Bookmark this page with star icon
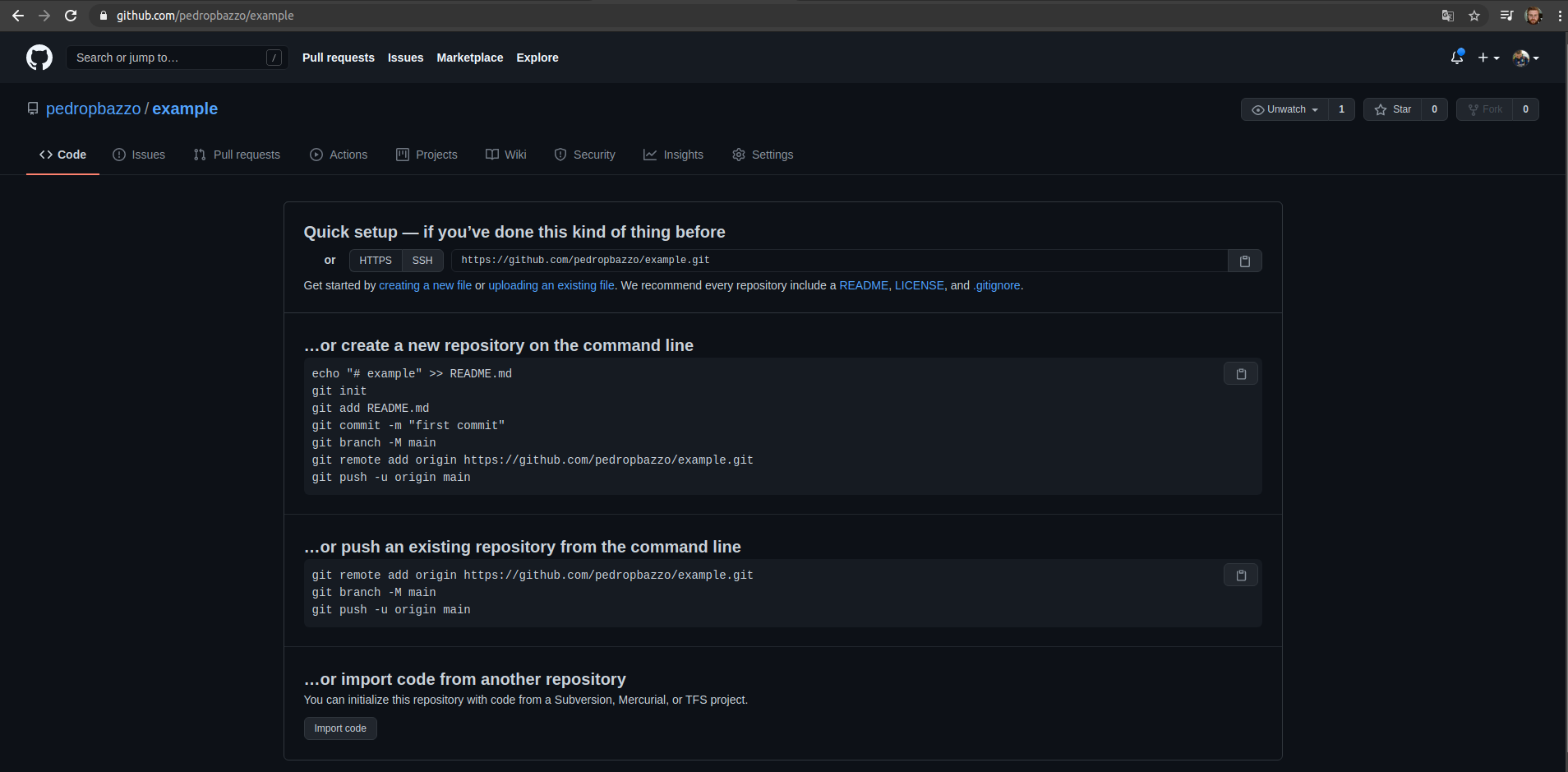 pos(1474,16)
